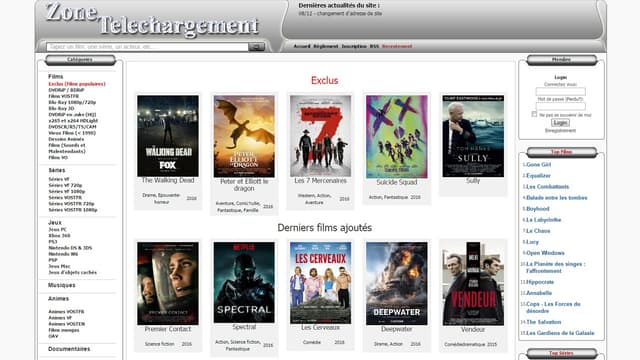
Task: Click the red Recrutement link
Action: click(397, 47)
